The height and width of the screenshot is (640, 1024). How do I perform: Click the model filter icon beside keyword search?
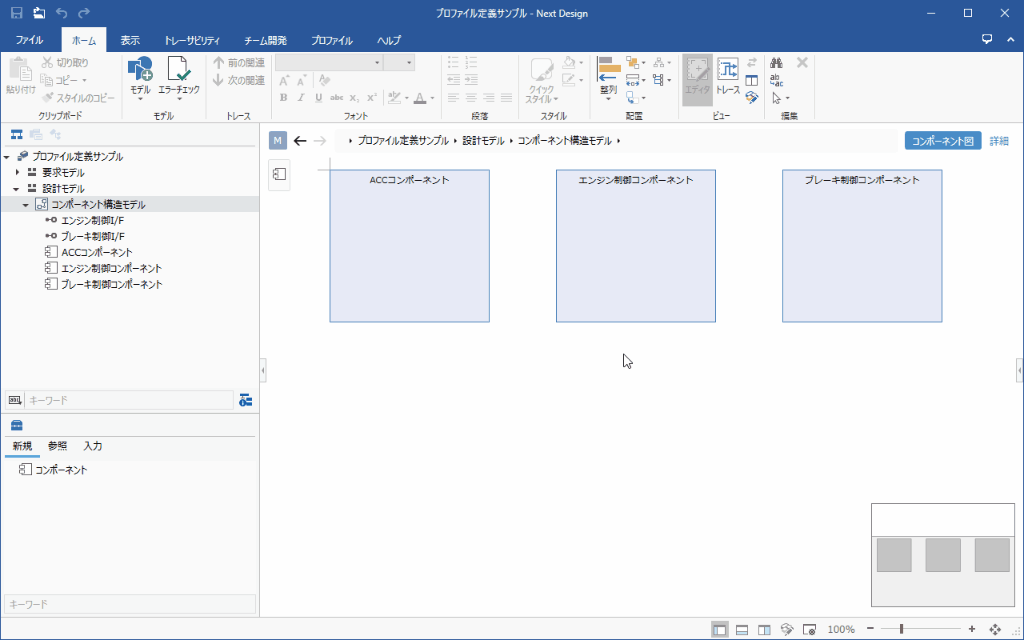point(246,400)
